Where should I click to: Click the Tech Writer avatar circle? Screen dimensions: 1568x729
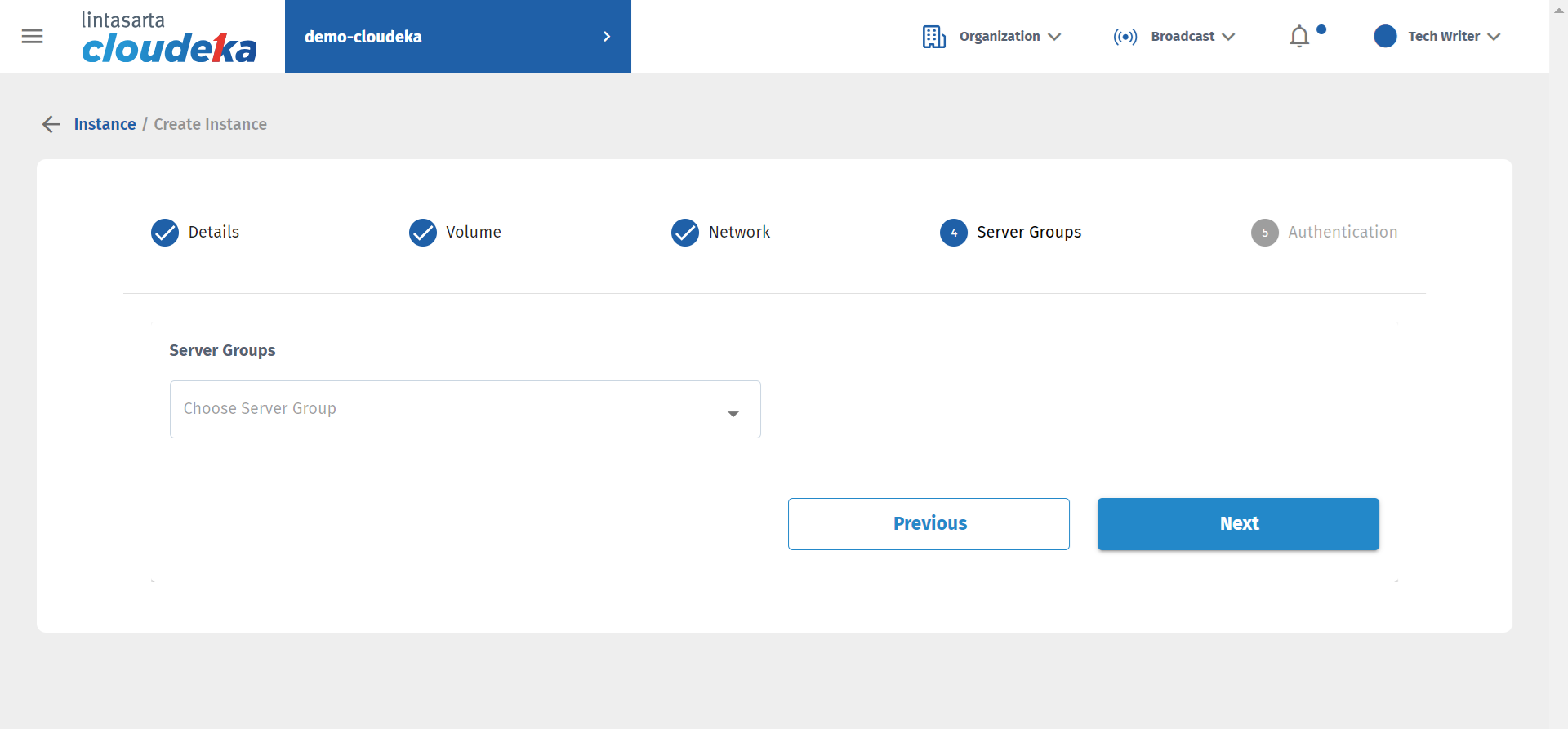1385,37
